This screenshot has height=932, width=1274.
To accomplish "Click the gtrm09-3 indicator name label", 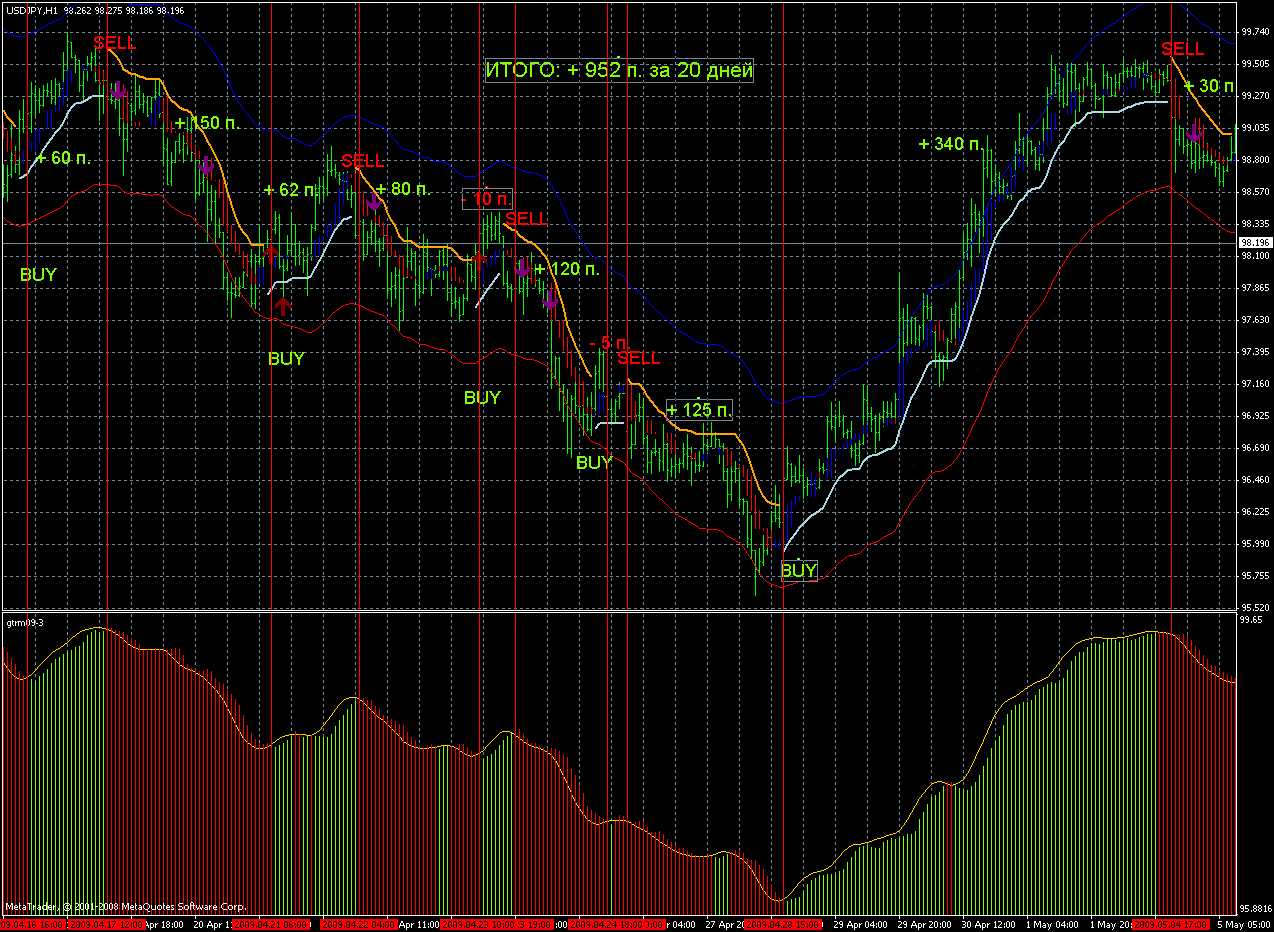I will pos(25,622).
